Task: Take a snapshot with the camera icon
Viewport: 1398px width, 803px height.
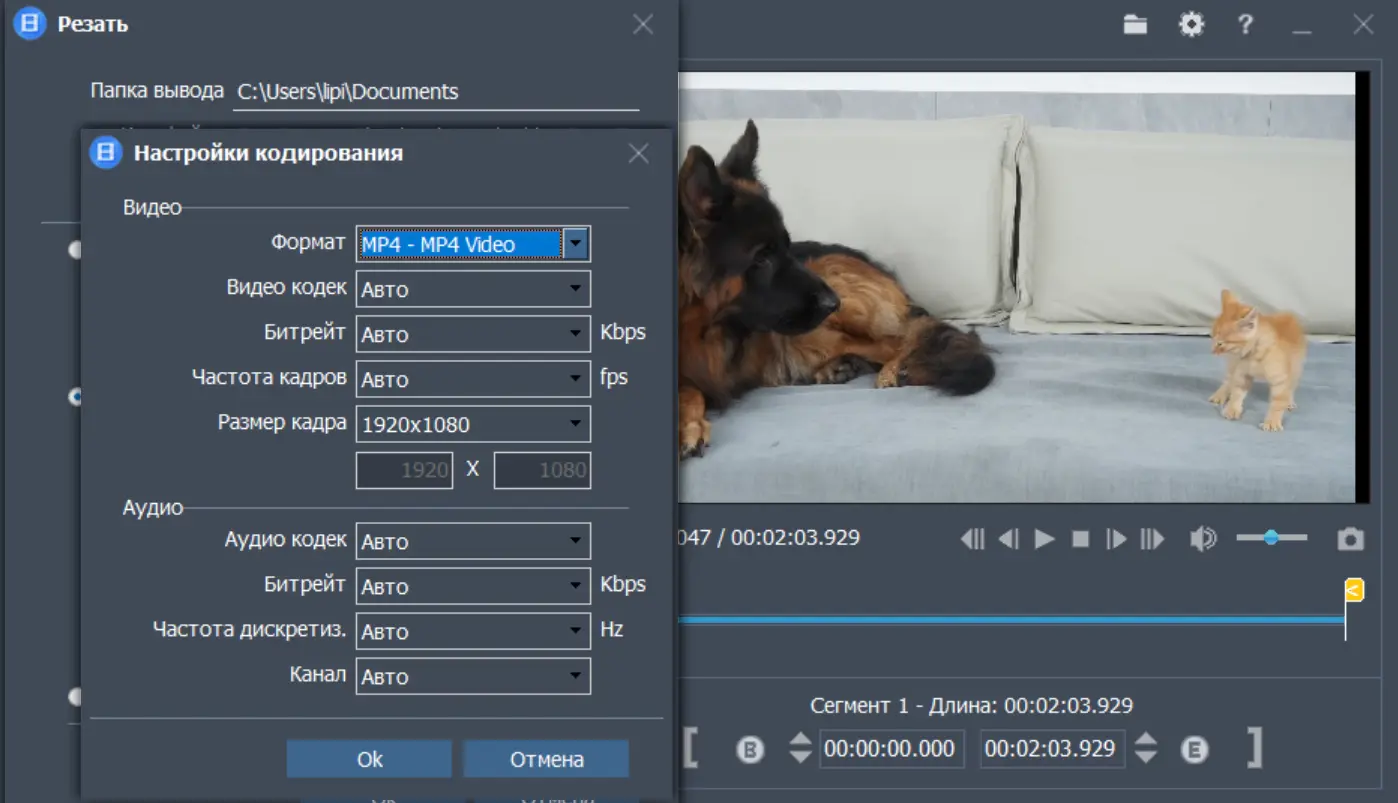Action: (1350, 540)
